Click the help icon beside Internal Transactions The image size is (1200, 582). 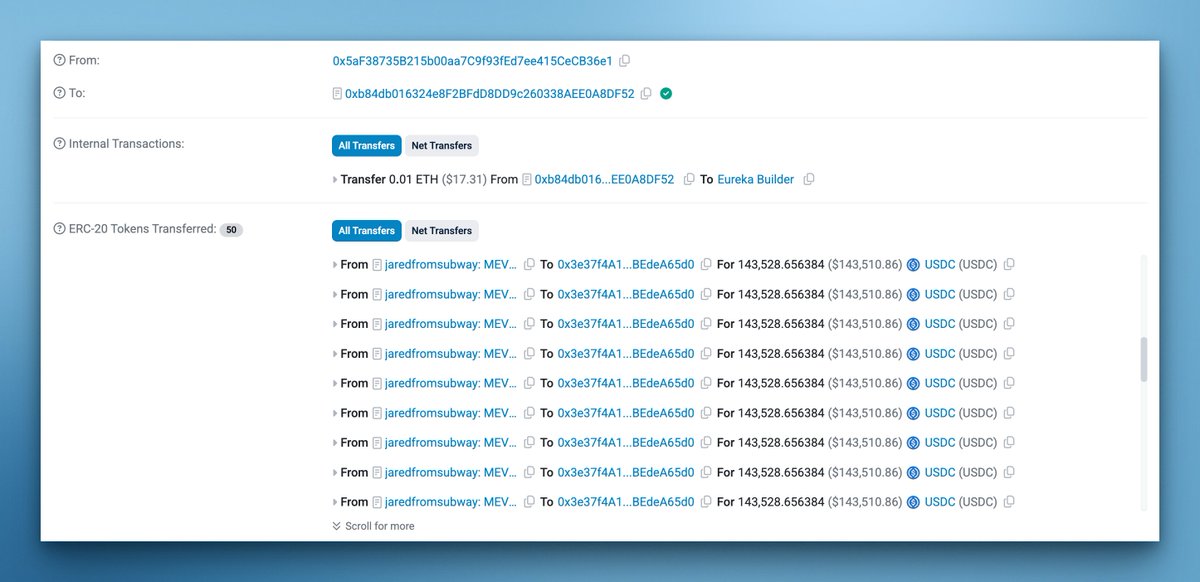point(59,144)
